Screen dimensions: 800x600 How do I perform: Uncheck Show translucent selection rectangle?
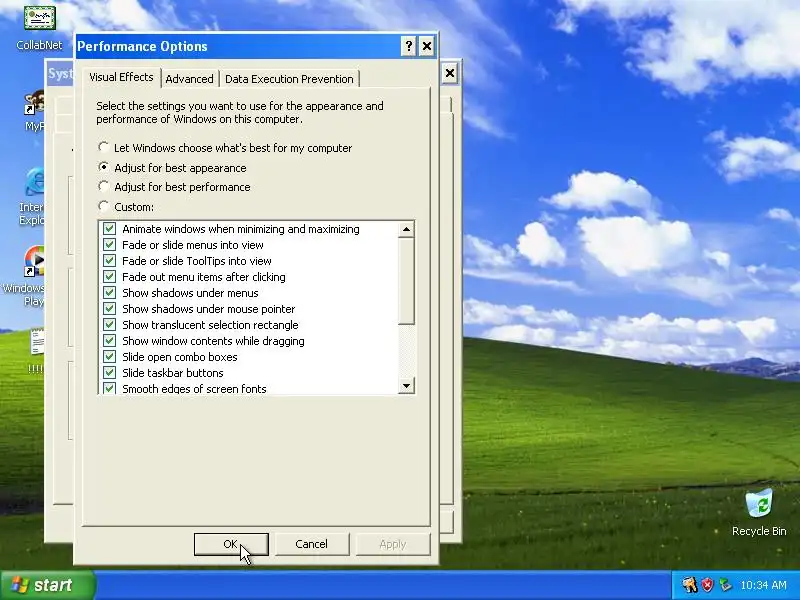tap(109, 324)
